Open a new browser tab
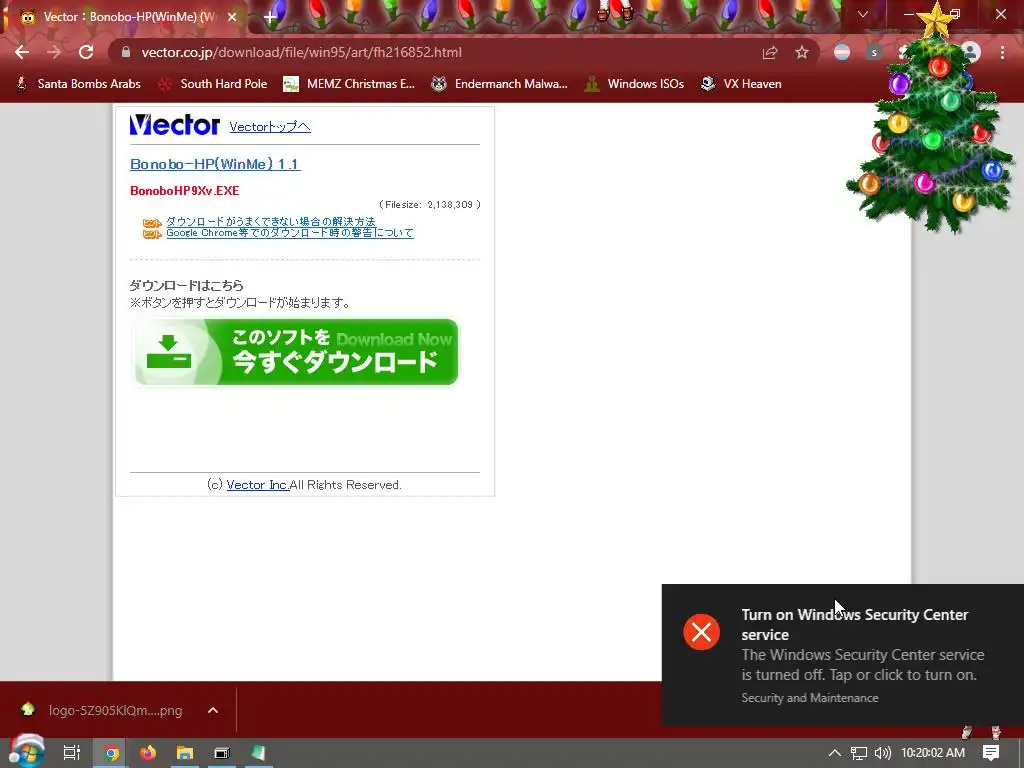This screenshot has height=768, width=1024. 270,17
